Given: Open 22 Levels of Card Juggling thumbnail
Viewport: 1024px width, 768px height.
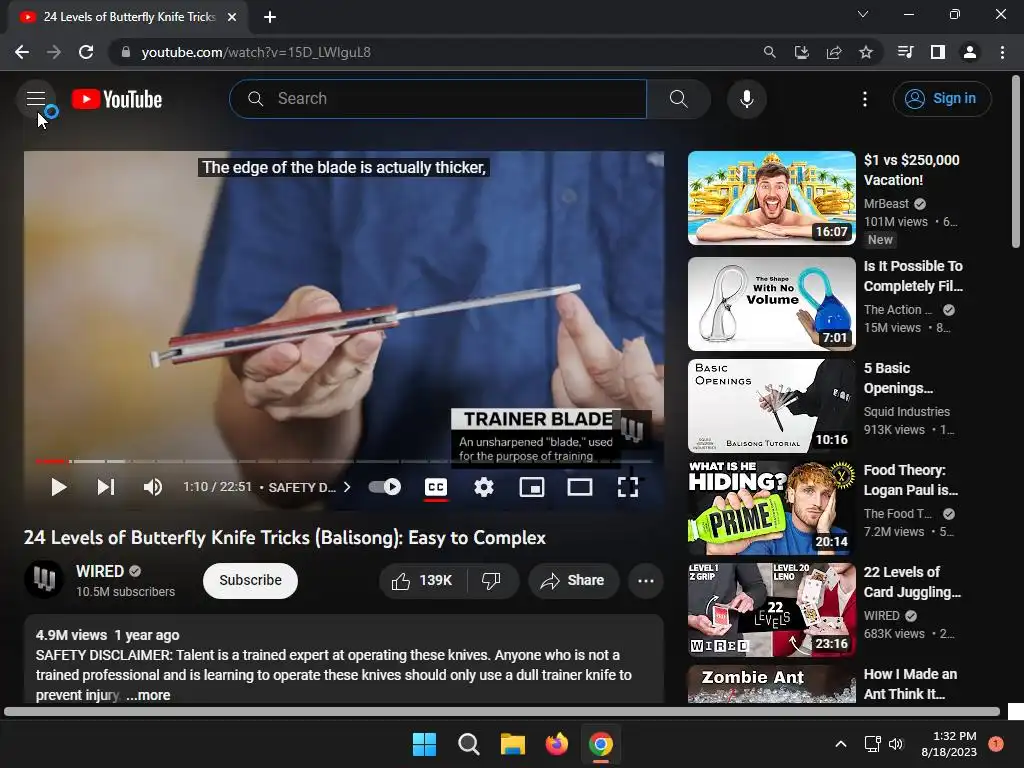Looking at the screenshot, I should pyautogui.click(x=772, y=610).
